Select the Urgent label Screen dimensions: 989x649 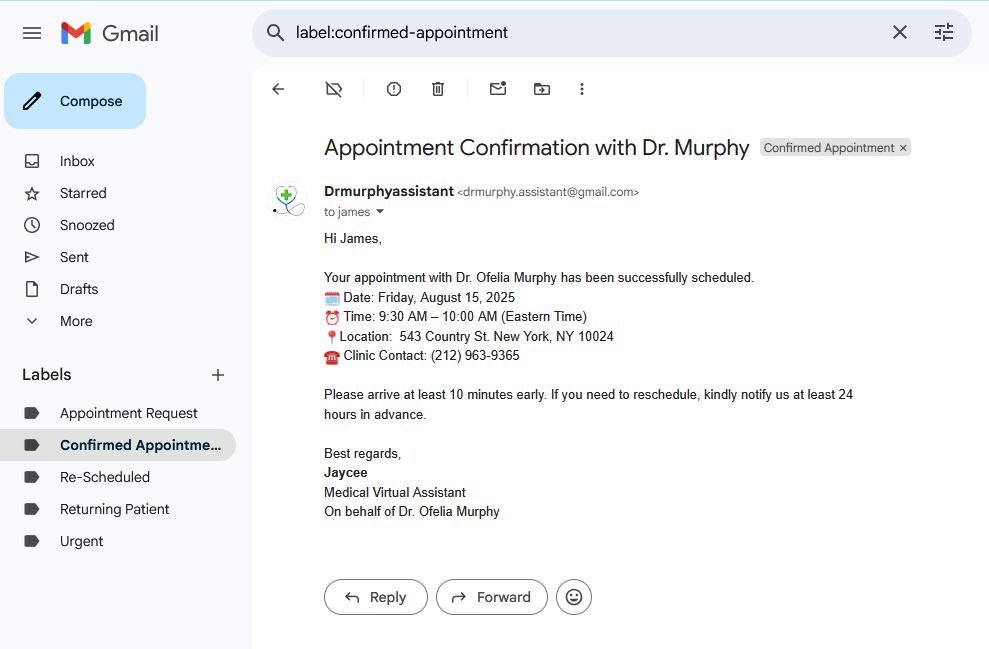[81, 541]
